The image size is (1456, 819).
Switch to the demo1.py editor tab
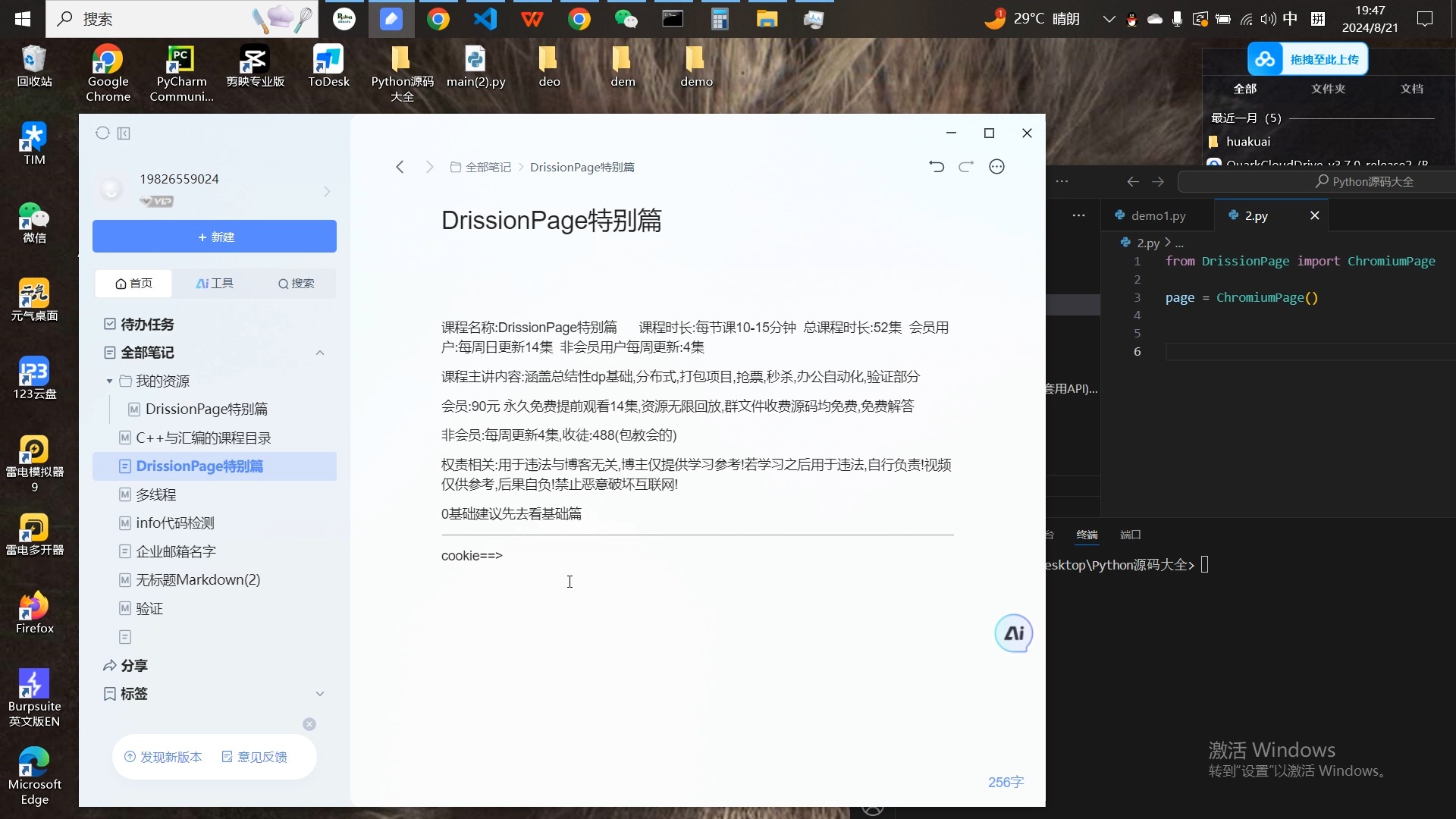(1157, 216)
